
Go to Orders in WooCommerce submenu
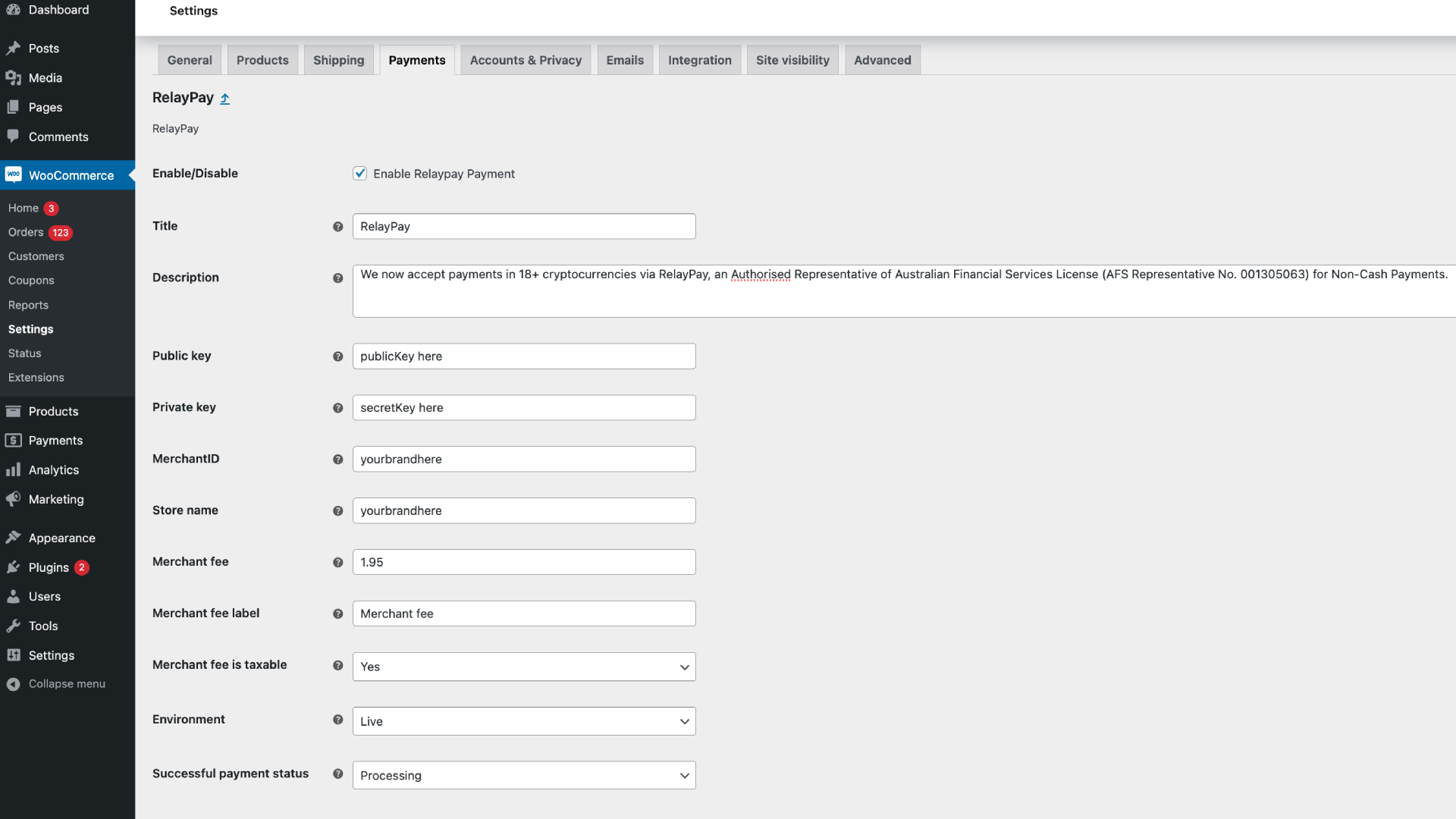(26, 232)
